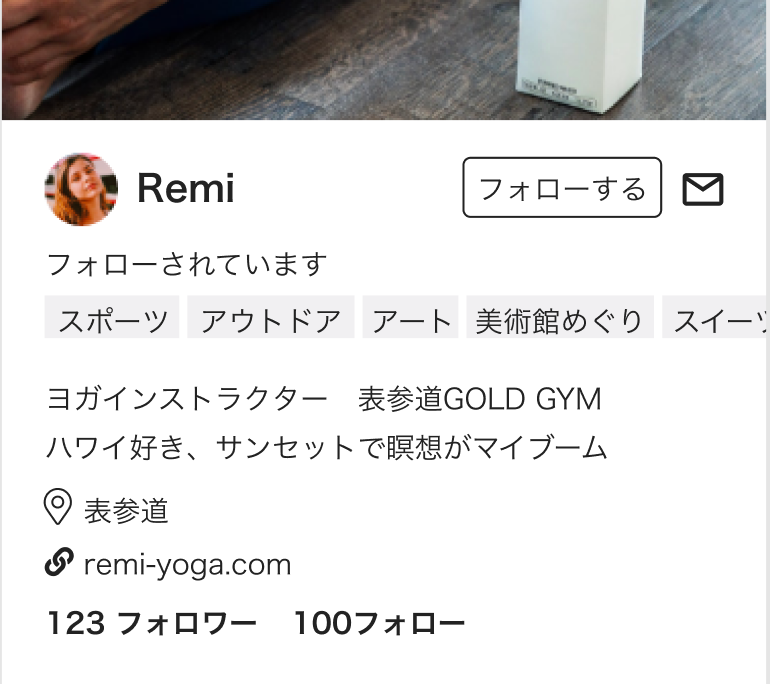770x684 pixels.
Task: Select the partially visible スイーツ tag
Action: (x=716, y=317)
